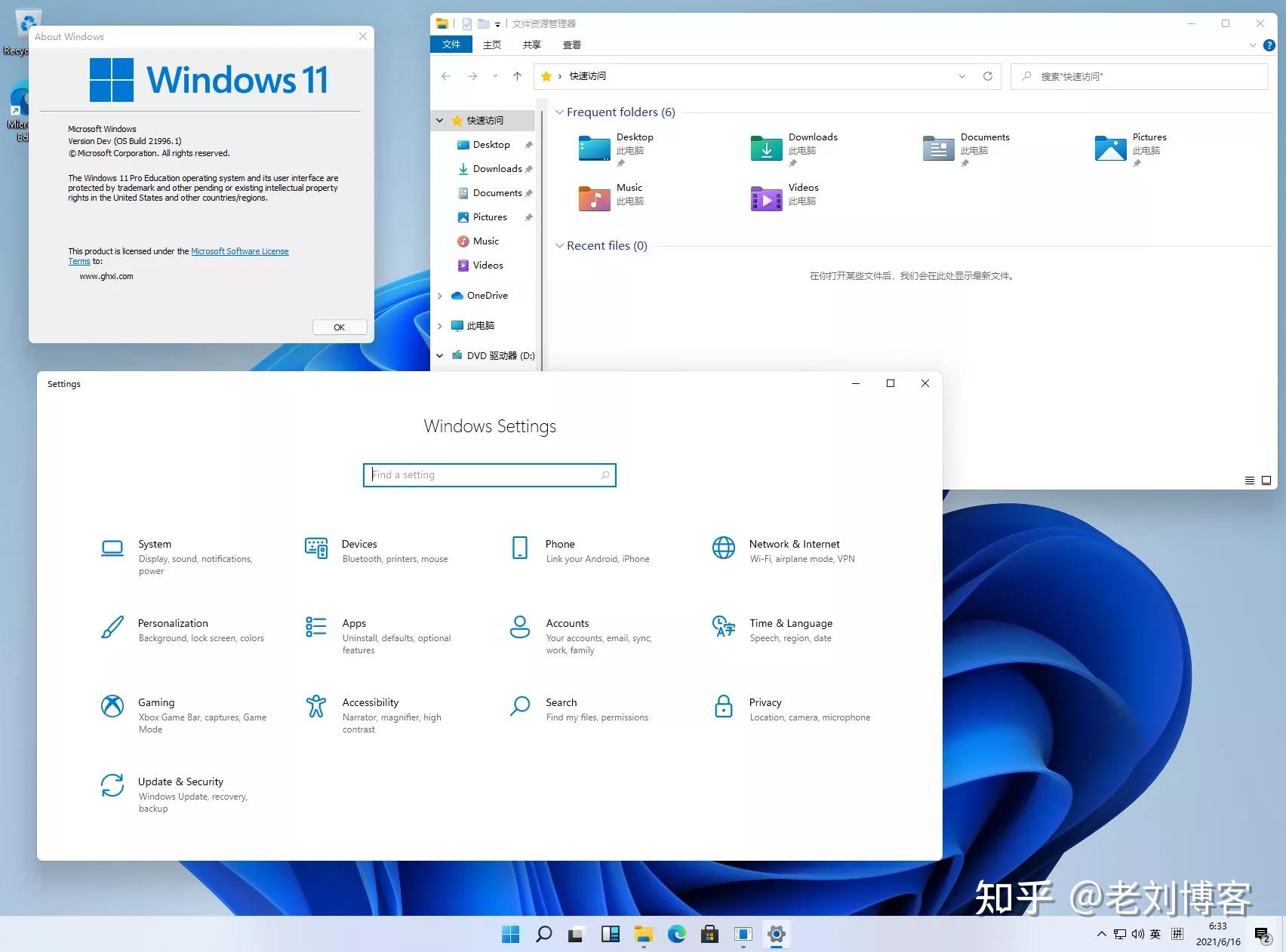This screenshot has width=1286, height=952.
Task: Collapse the Recent files section
Action: [x=559, y=246]
